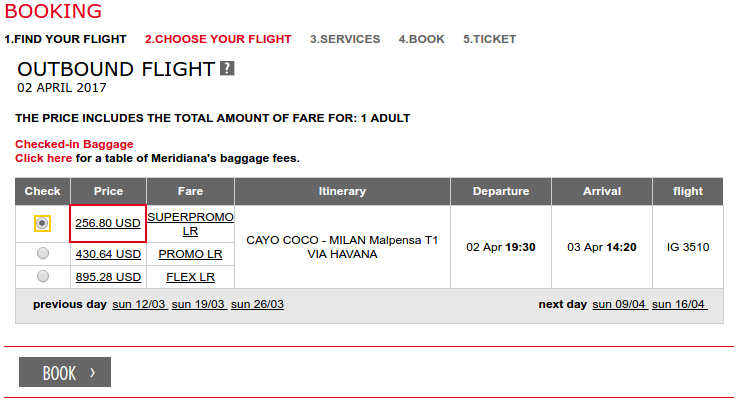Click the 895.28 USD price link
This screenshot has width=741, height=407.
(108, 277)
